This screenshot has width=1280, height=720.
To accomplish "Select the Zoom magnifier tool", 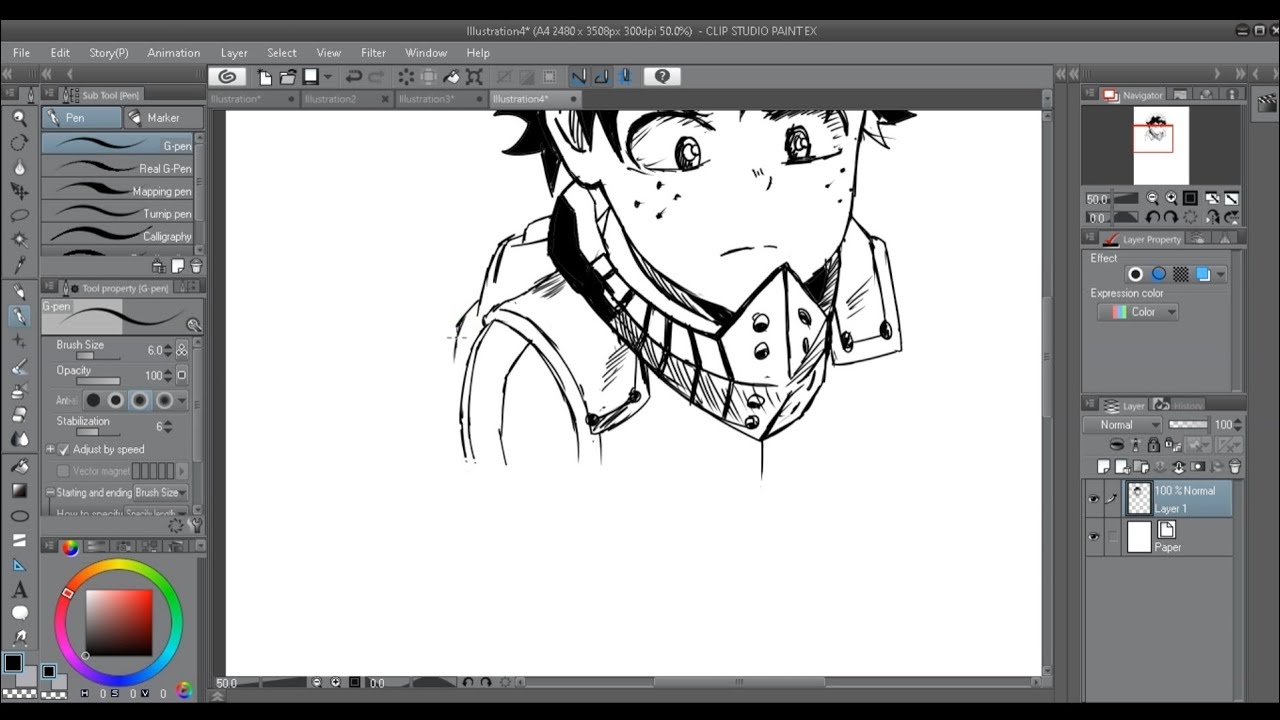I will (19, 118).
